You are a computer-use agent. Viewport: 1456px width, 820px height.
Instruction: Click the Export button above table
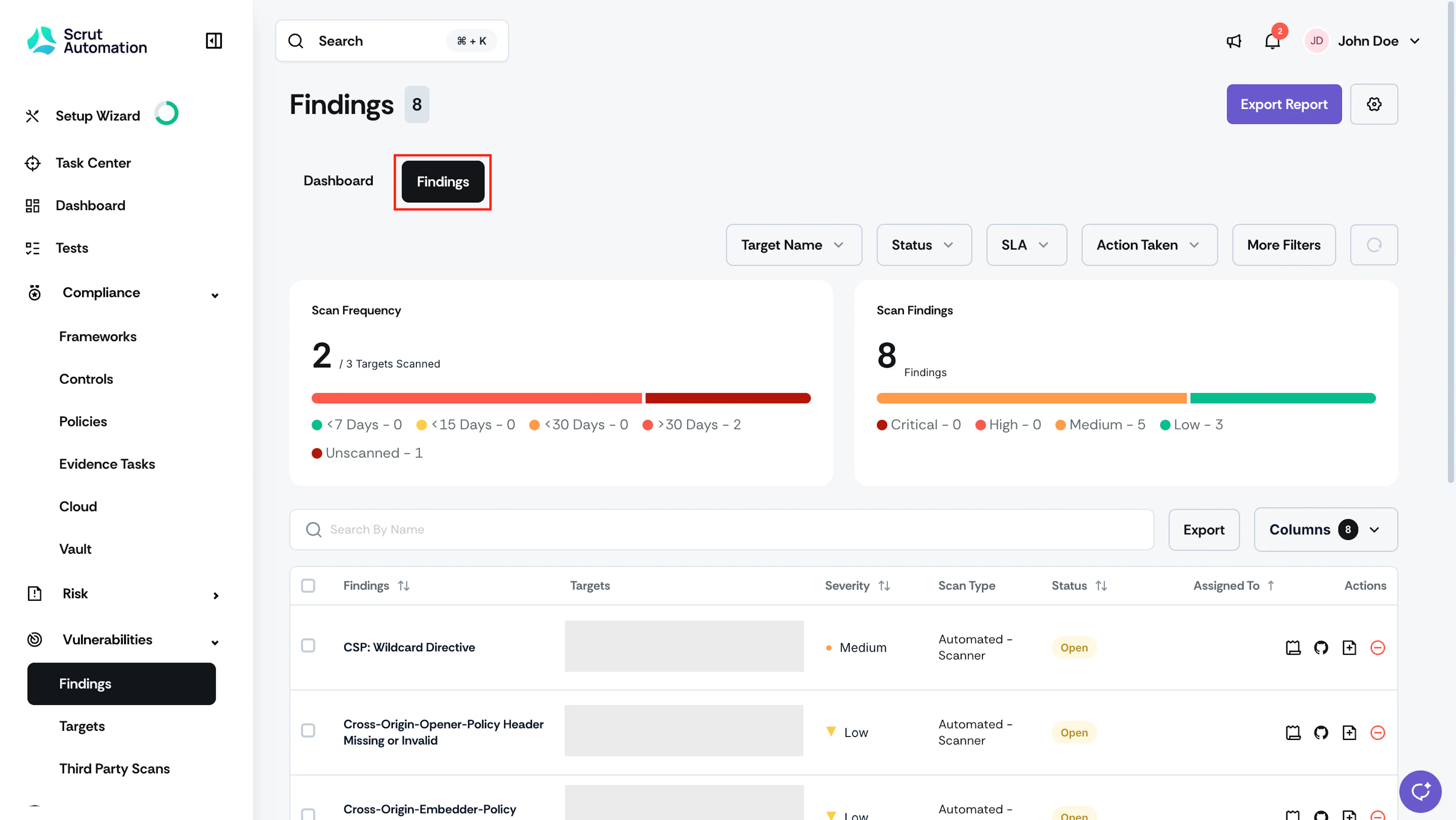pyautogui.click(x=1204, y=529)
